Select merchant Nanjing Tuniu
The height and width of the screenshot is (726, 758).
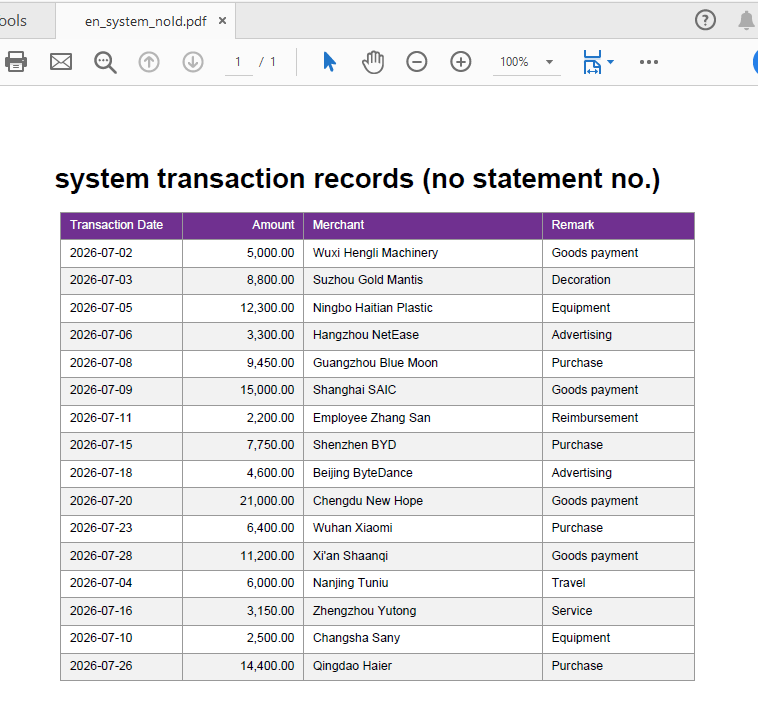click(350, 583)
